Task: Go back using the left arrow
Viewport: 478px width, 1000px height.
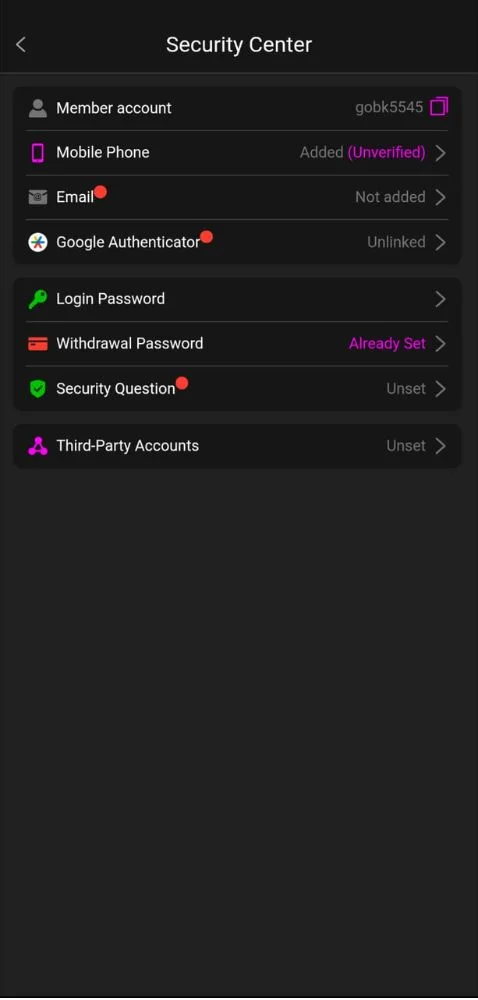Action: pyautogui.click(x=21, y=45)
